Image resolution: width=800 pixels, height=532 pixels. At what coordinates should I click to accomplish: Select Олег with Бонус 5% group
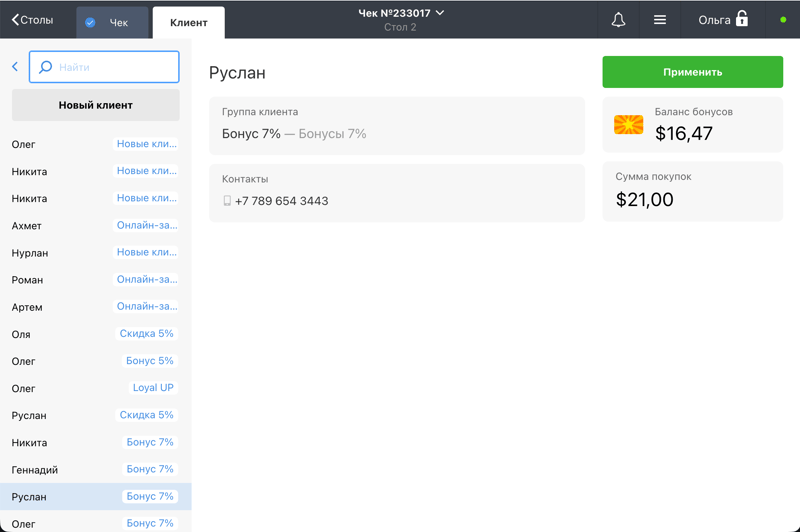tap(95, 361)
